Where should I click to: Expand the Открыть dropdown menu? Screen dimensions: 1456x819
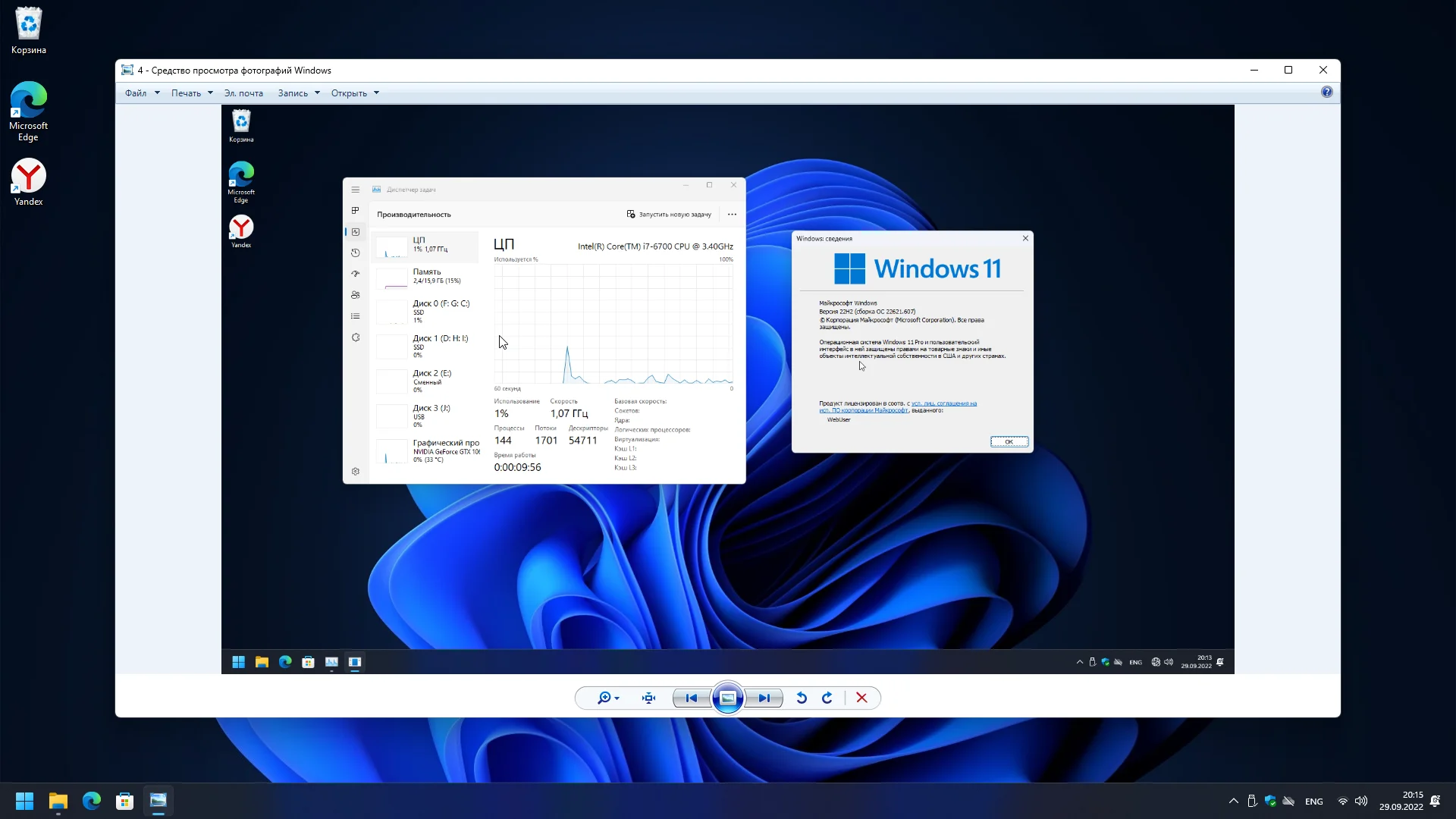tap(376, 93)
